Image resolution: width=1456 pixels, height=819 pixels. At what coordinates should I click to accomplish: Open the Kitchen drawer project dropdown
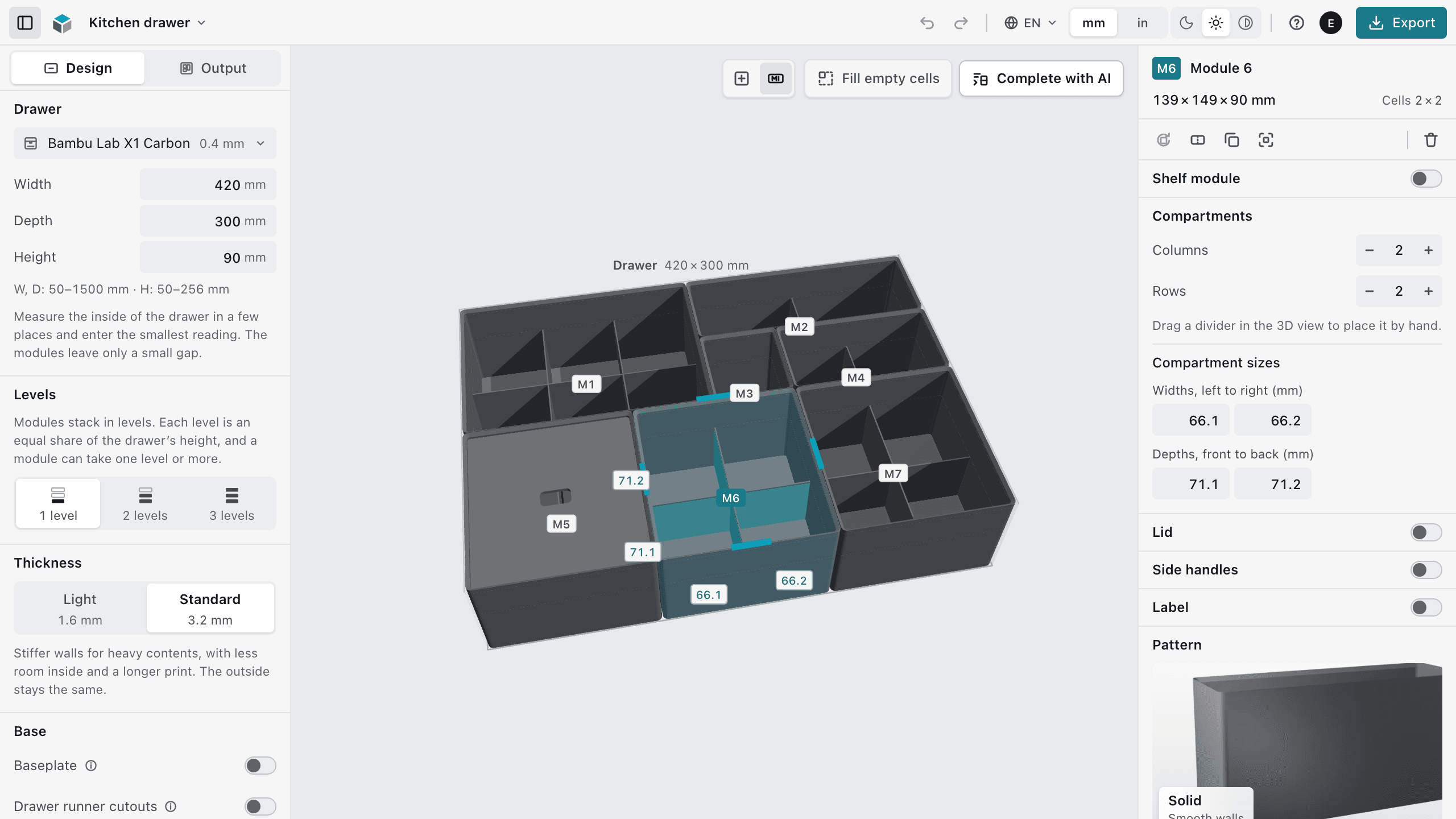tap(147, 23)
